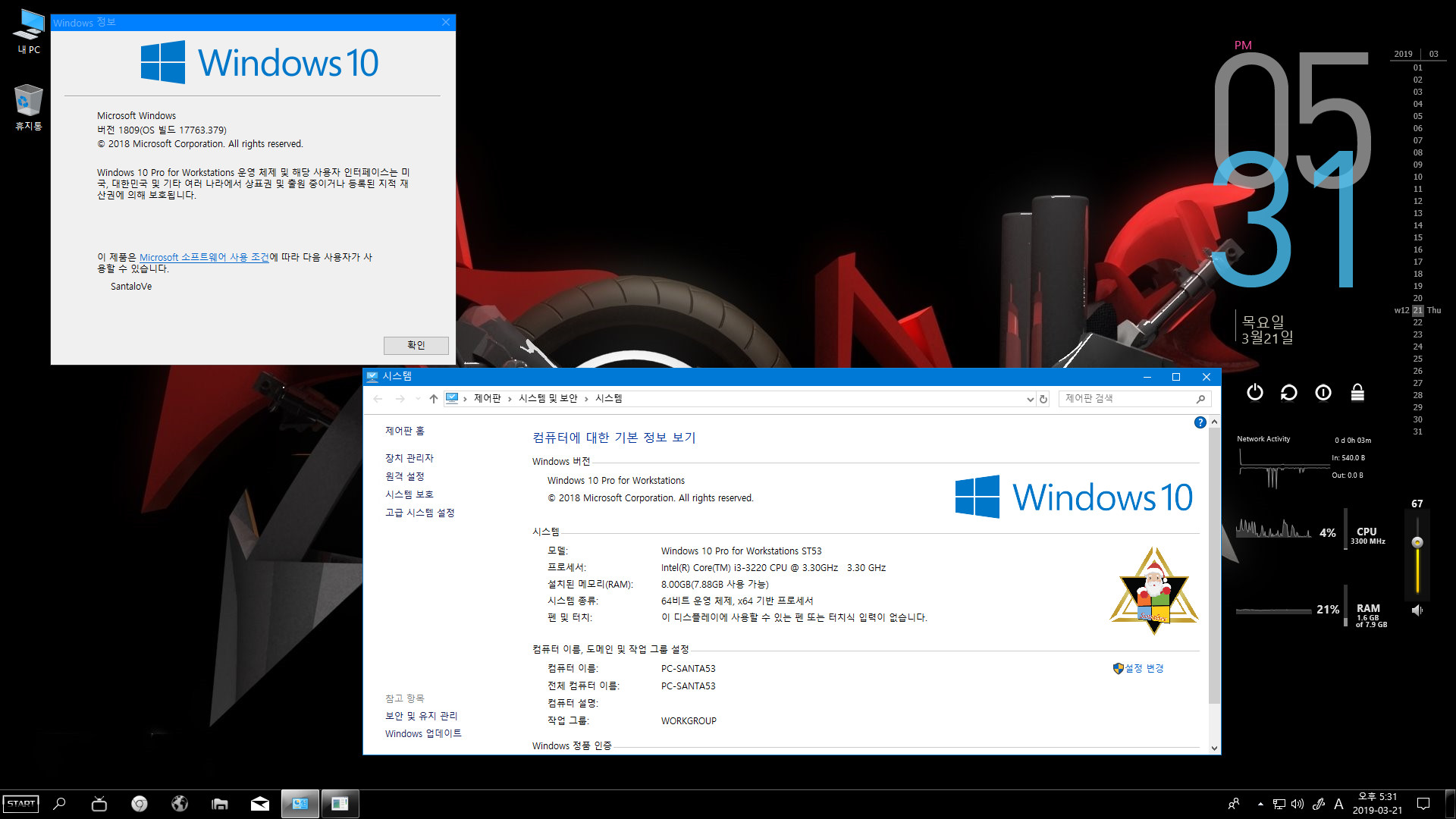Refresh the 시스템 window
Screen dimensions: 1456x819
pyautogui.click(x=1043, y=399)
